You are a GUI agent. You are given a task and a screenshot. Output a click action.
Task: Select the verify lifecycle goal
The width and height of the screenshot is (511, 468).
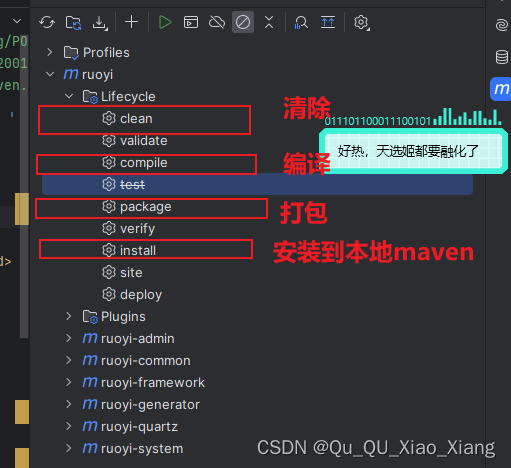pos(137,229)
